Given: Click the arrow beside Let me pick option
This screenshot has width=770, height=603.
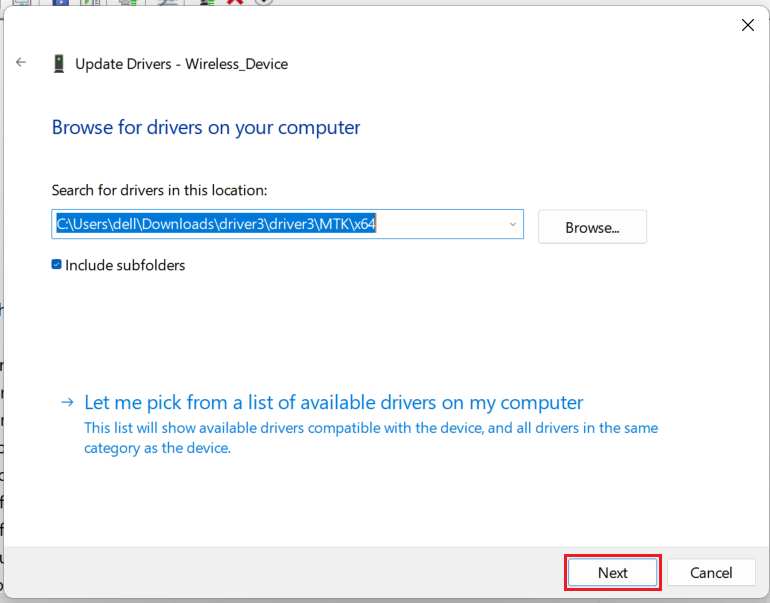Looking at the screenshot, I should tap(67, 403).
